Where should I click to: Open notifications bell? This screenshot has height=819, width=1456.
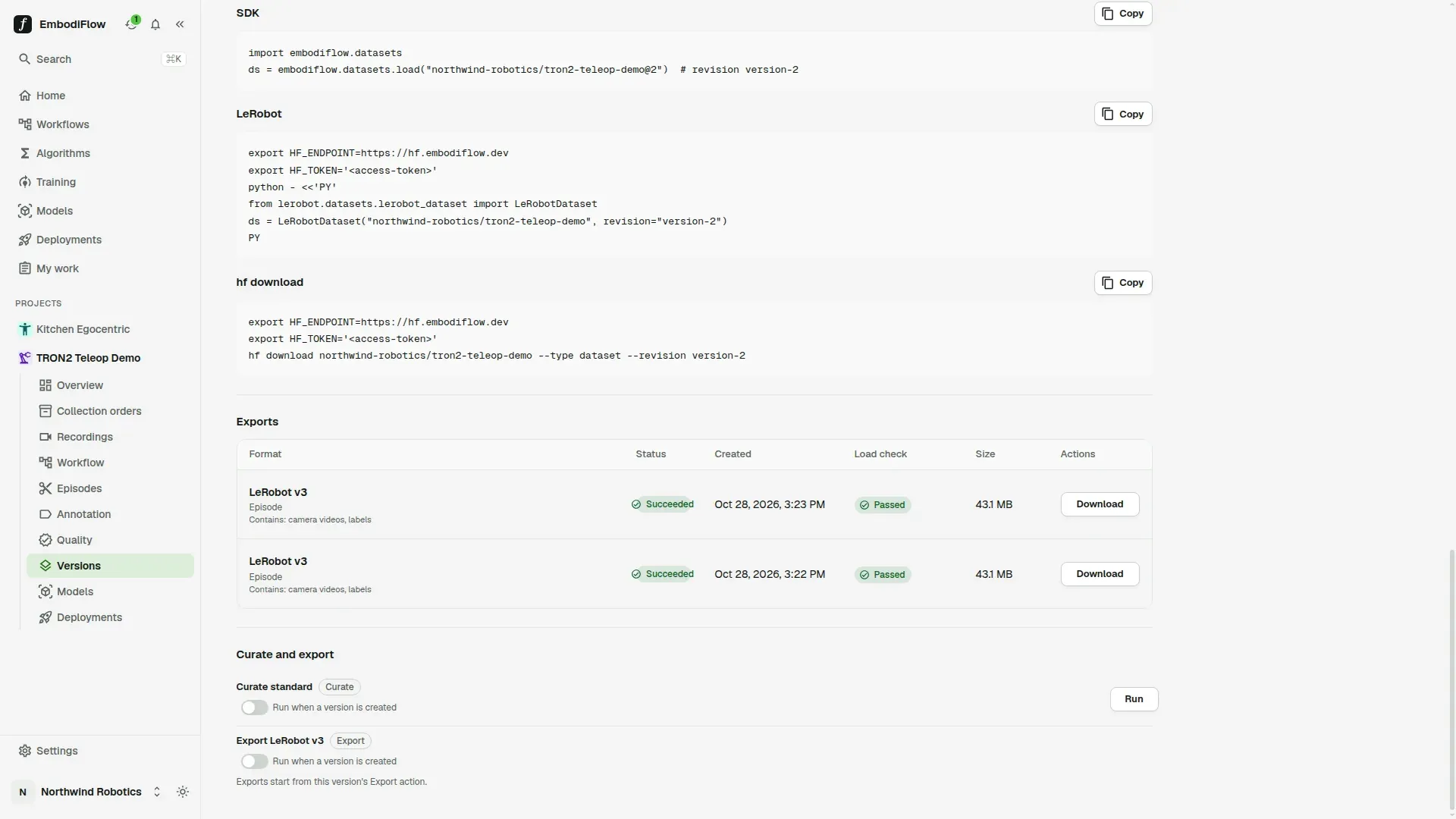tap(155, 24)
